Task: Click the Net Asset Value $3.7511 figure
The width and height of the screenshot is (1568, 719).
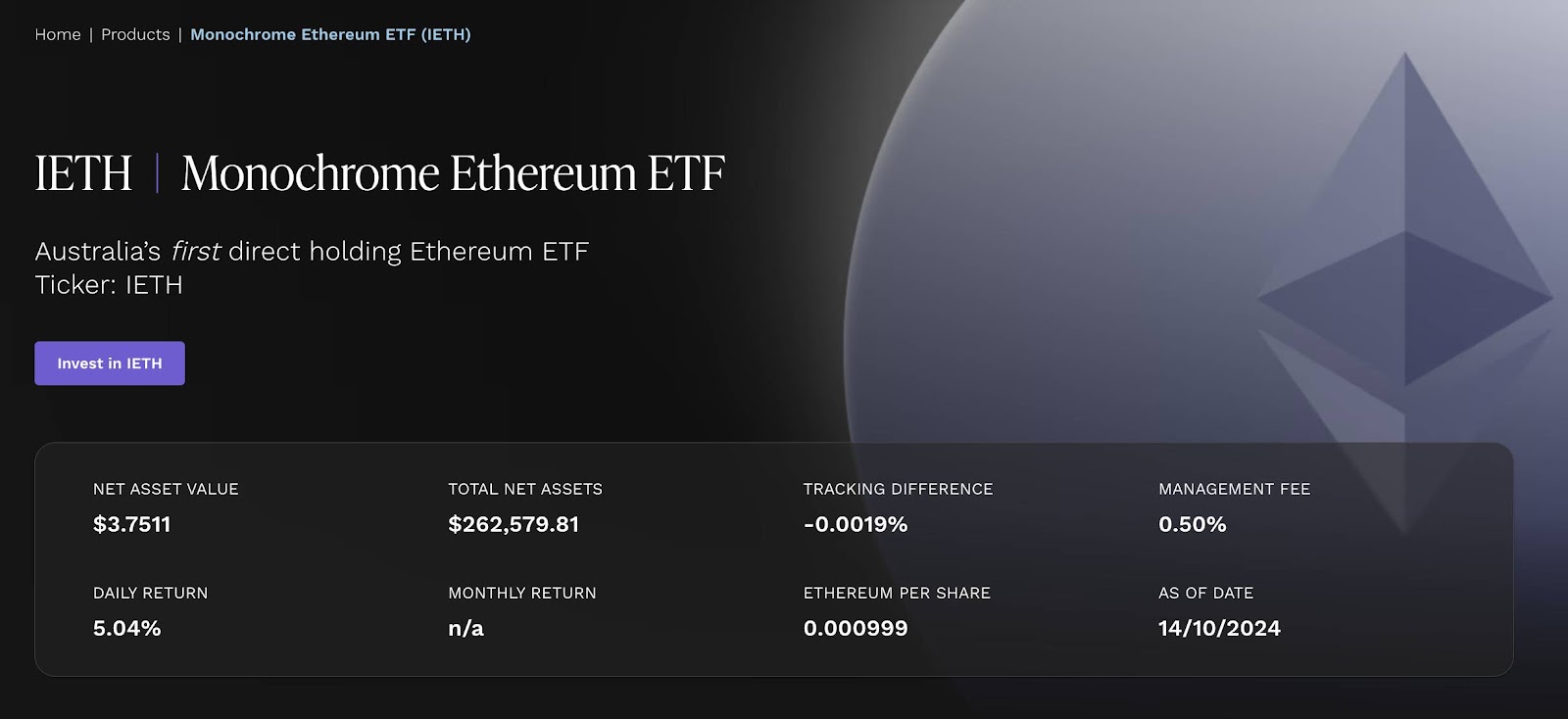Action: coord(132,524)
